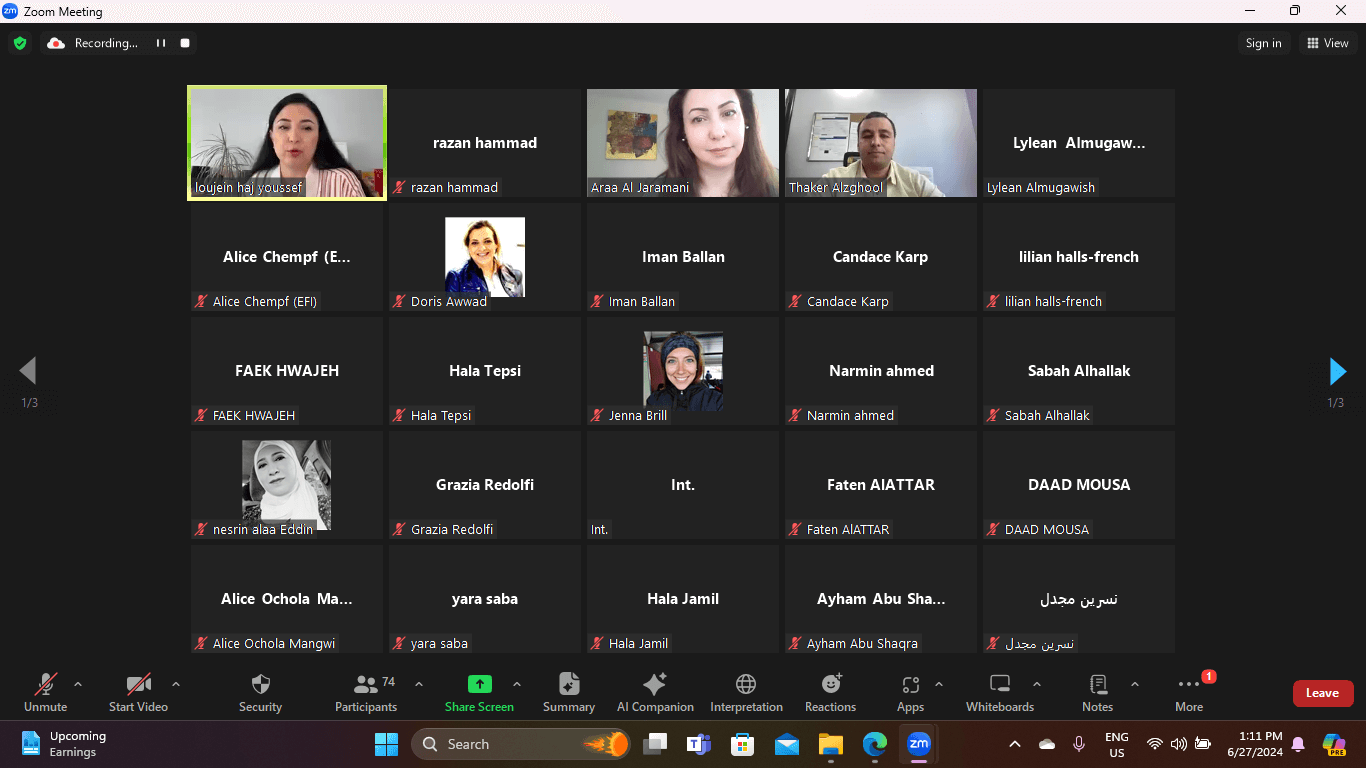
Task: Click the red Leave button
Action: click(x=1322, y=693)
